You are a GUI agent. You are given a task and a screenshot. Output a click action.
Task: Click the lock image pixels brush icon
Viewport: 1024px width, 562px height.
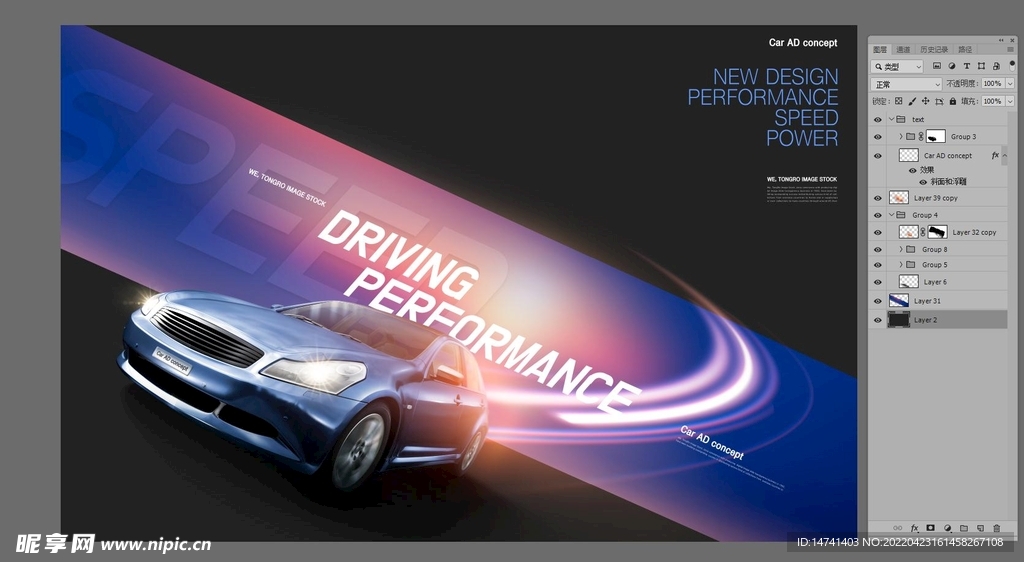pyautogui.click(x=912, y=101)
